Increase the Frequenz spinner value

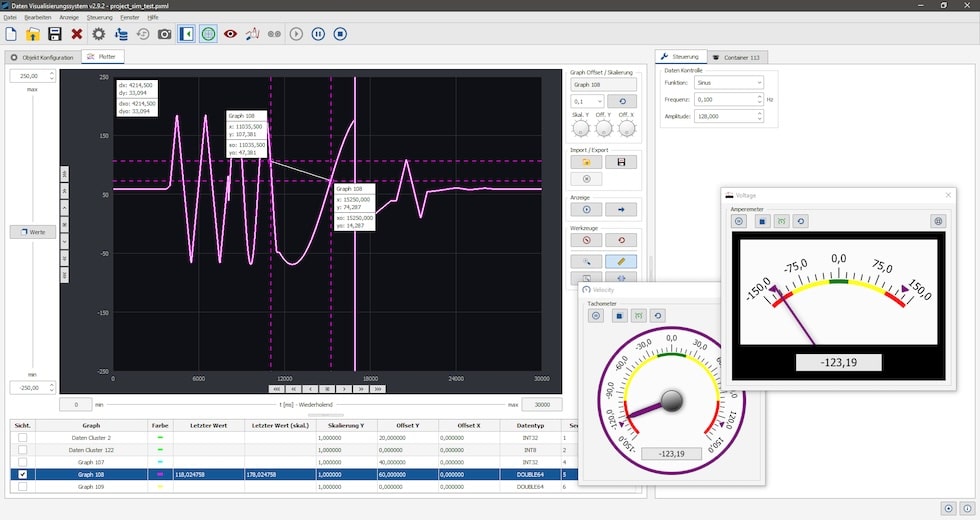click(x=759, y=97)
